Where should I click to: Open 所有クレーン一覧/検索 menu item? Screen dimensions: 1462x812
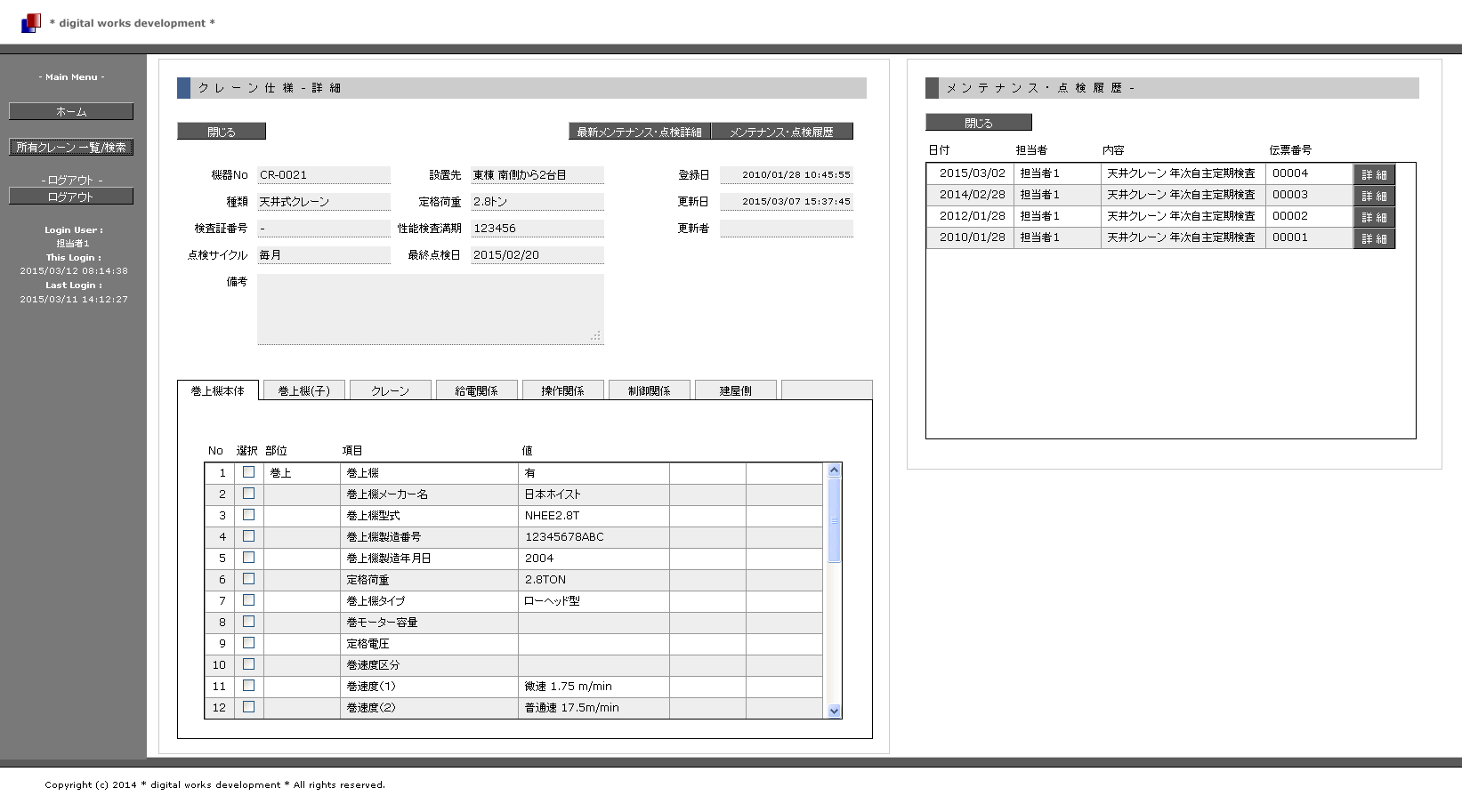71,147
